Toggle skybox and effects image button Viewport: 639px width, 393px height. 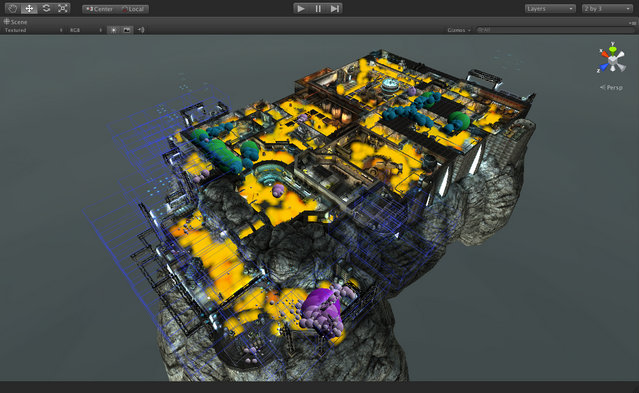click(x=127, y=30)
